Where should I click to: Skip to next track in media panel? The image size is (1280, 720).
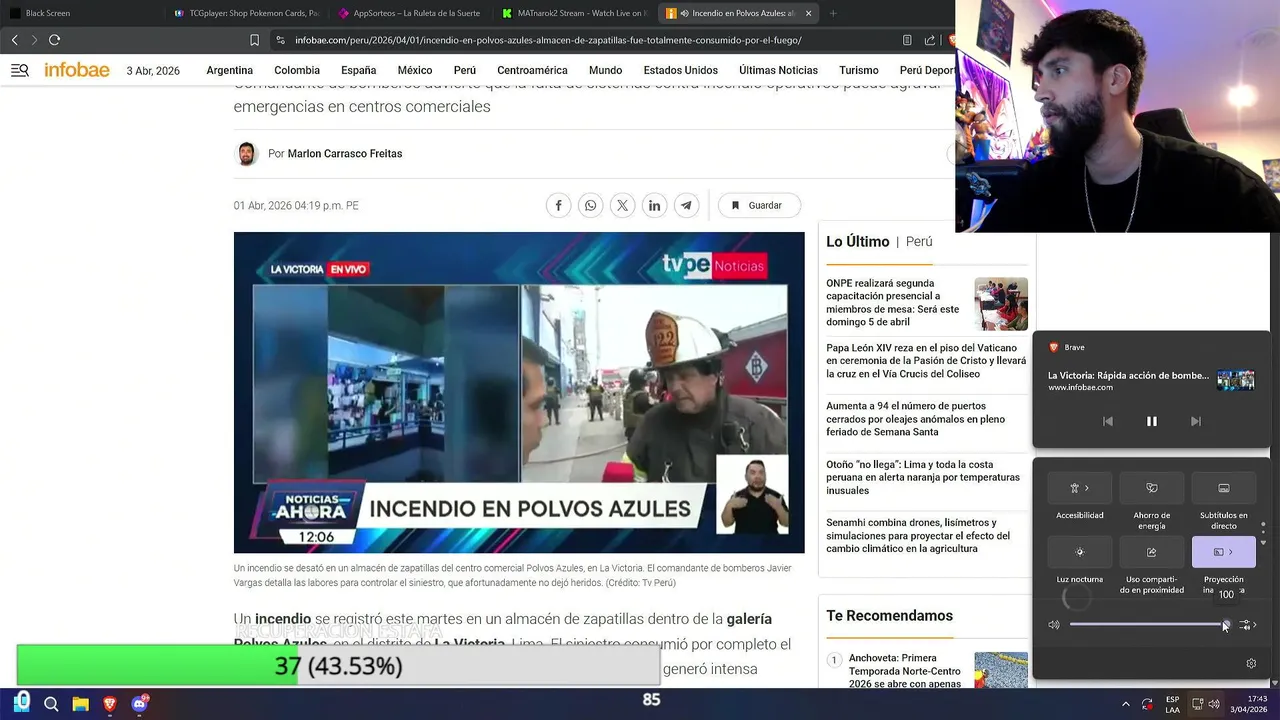(1195, 422)
